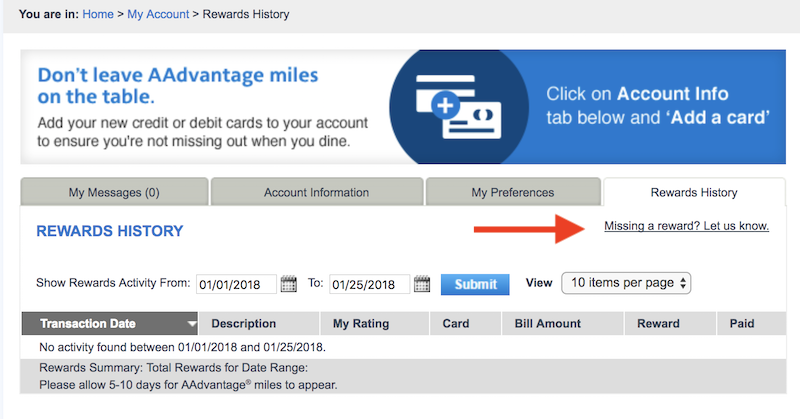Sort by the Bill Amount column header
The width and height of the screenshot is (800, 419).
(563, 324)
